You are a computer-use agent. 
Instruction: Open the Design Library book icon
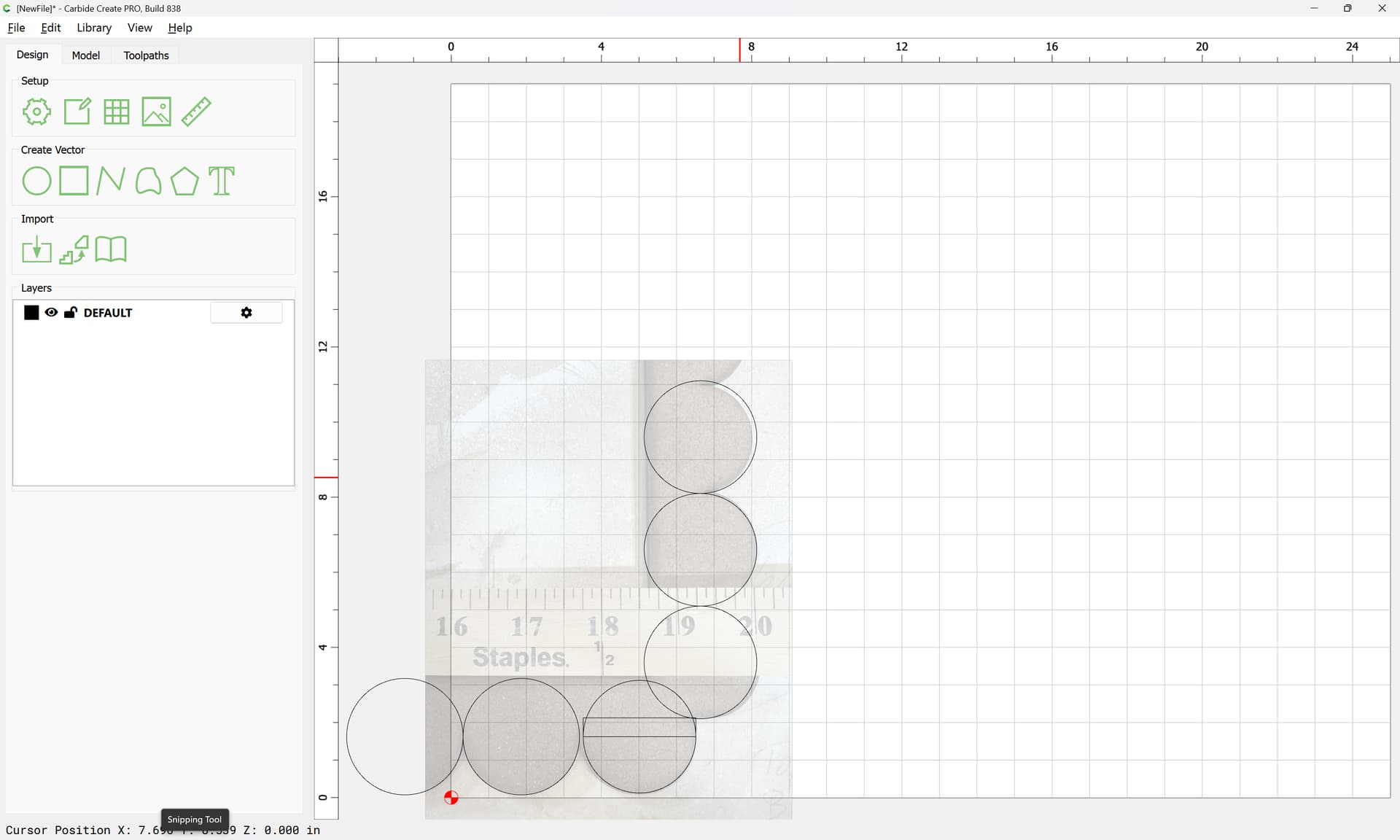(x=111, y=249)
